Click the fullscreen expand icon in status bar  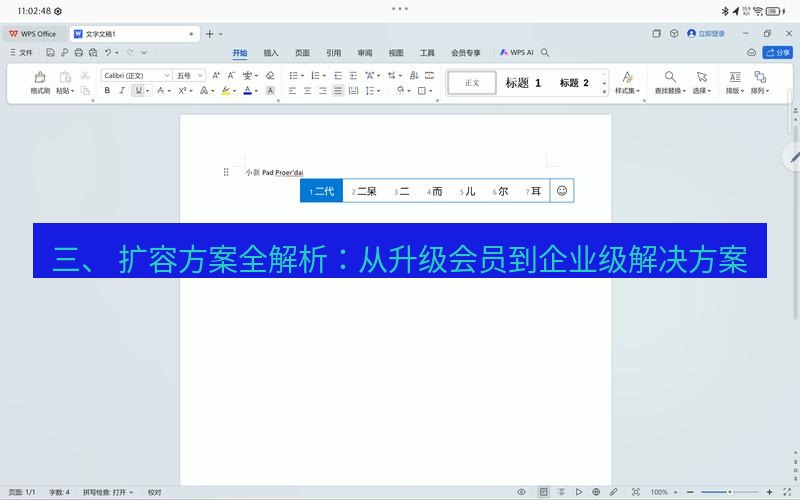coord(787,492)
